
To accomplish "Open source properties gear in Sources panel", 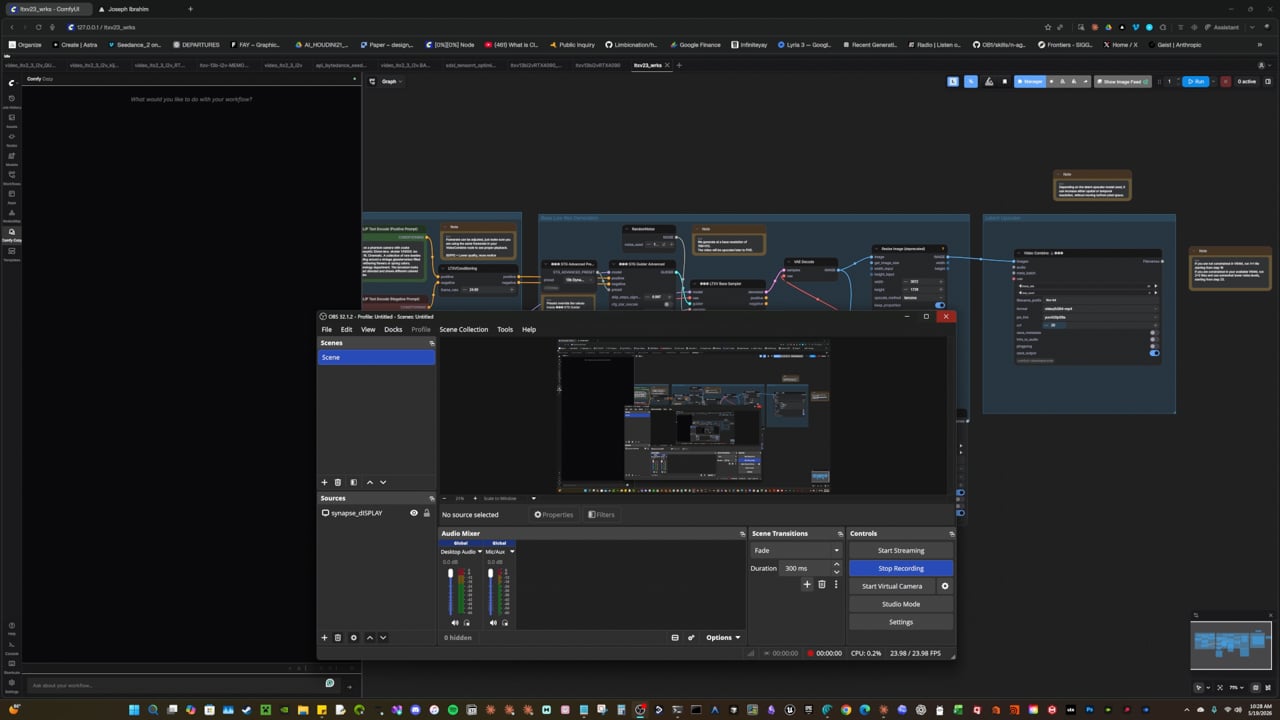I will (x=353, y=637).
